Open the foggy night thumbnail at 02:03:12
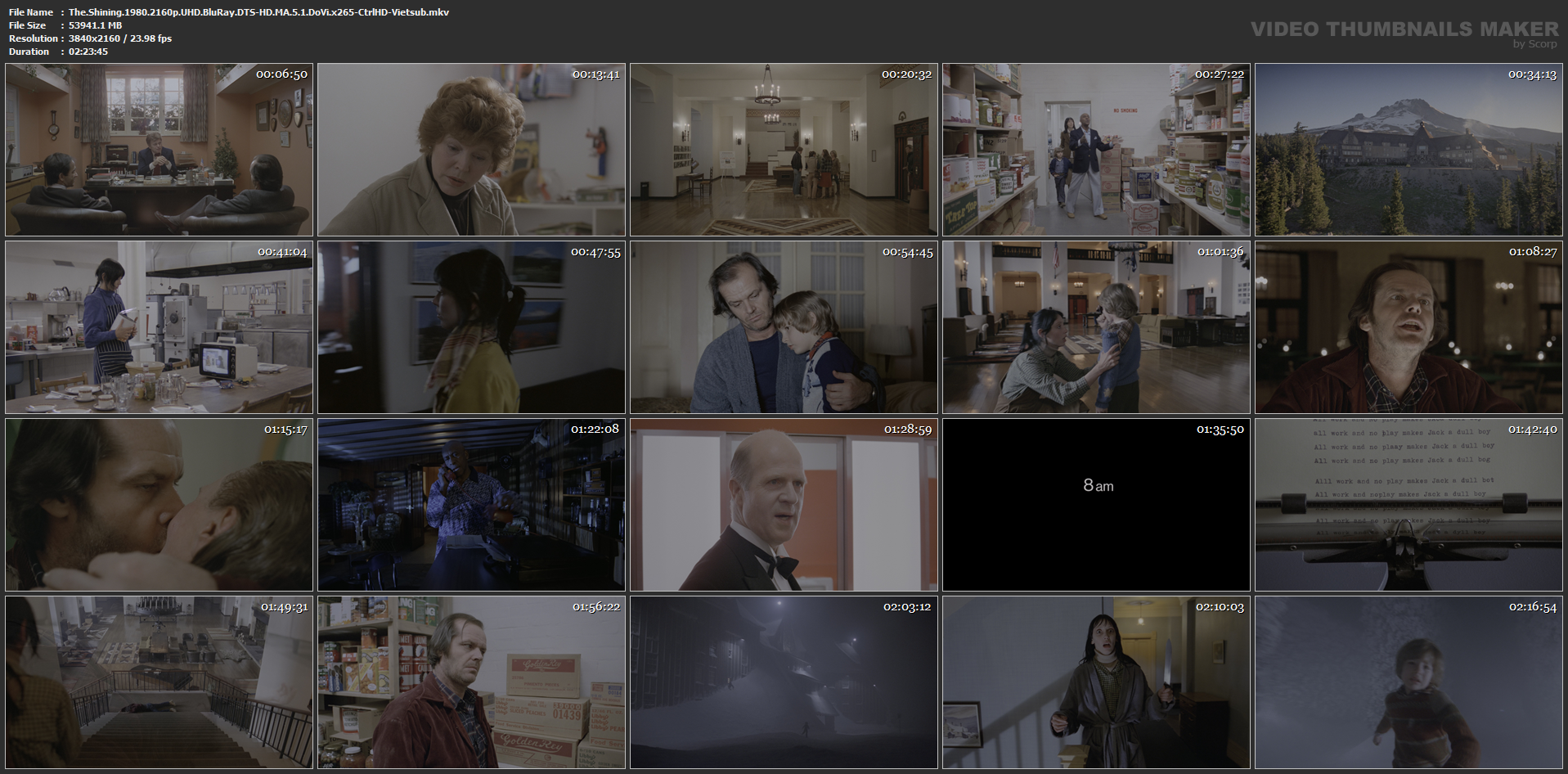The height and width of the screenshot is (774, 1568). (784, 682)
